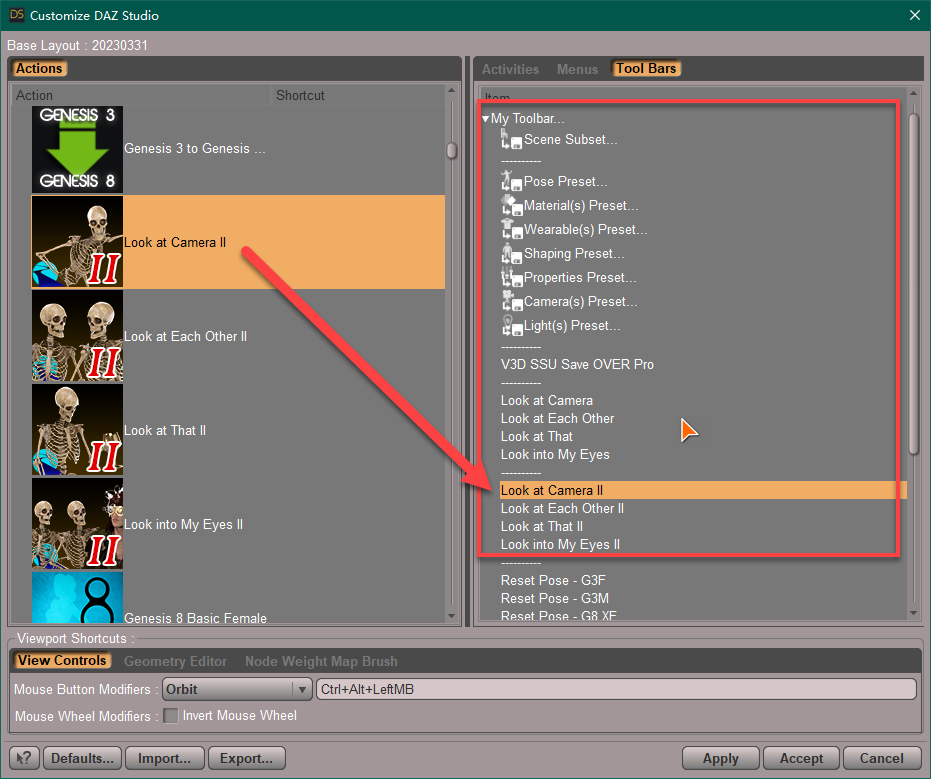Click the What's This help icon button
Image resolution: width=931 pixels, height=779 pixels.
[x=24, y=758]
